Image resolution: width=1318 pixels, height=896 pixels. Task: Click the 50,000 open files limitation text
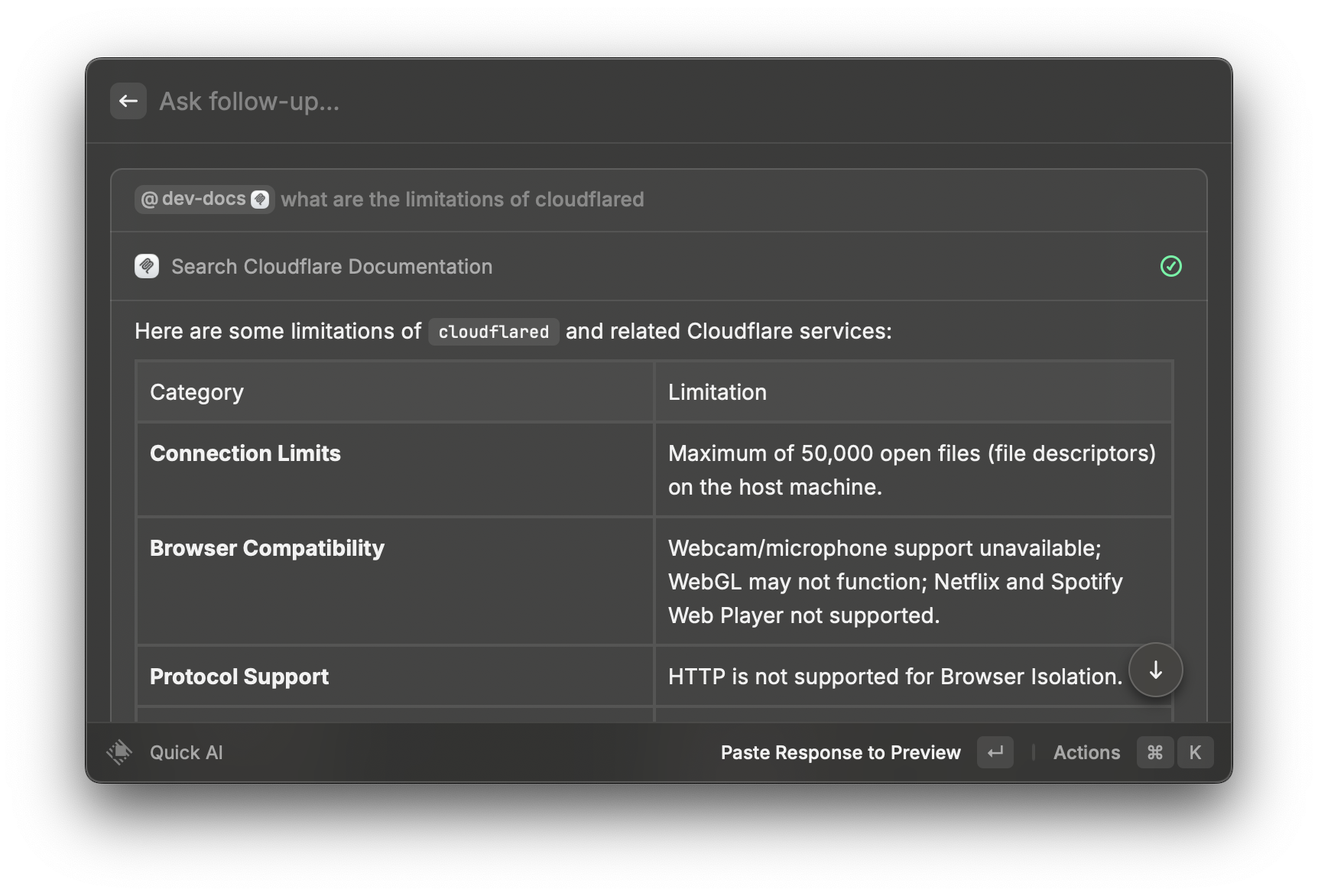[912, 469]
